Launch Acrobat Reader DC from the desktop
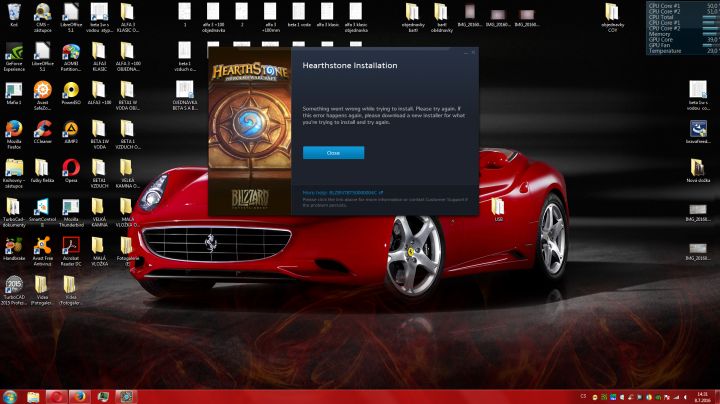The width and height of the screenshot is (720, 404). 71,252
